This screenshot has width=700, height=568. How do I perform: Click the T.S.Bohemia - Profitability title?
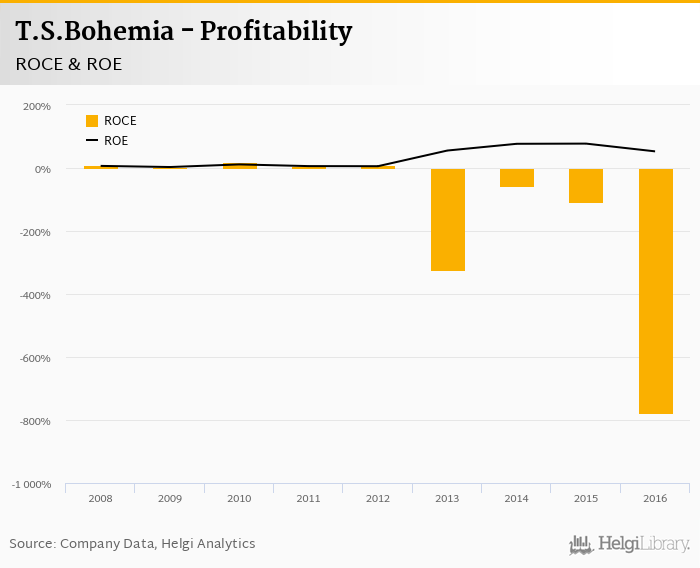pos(184,32)
